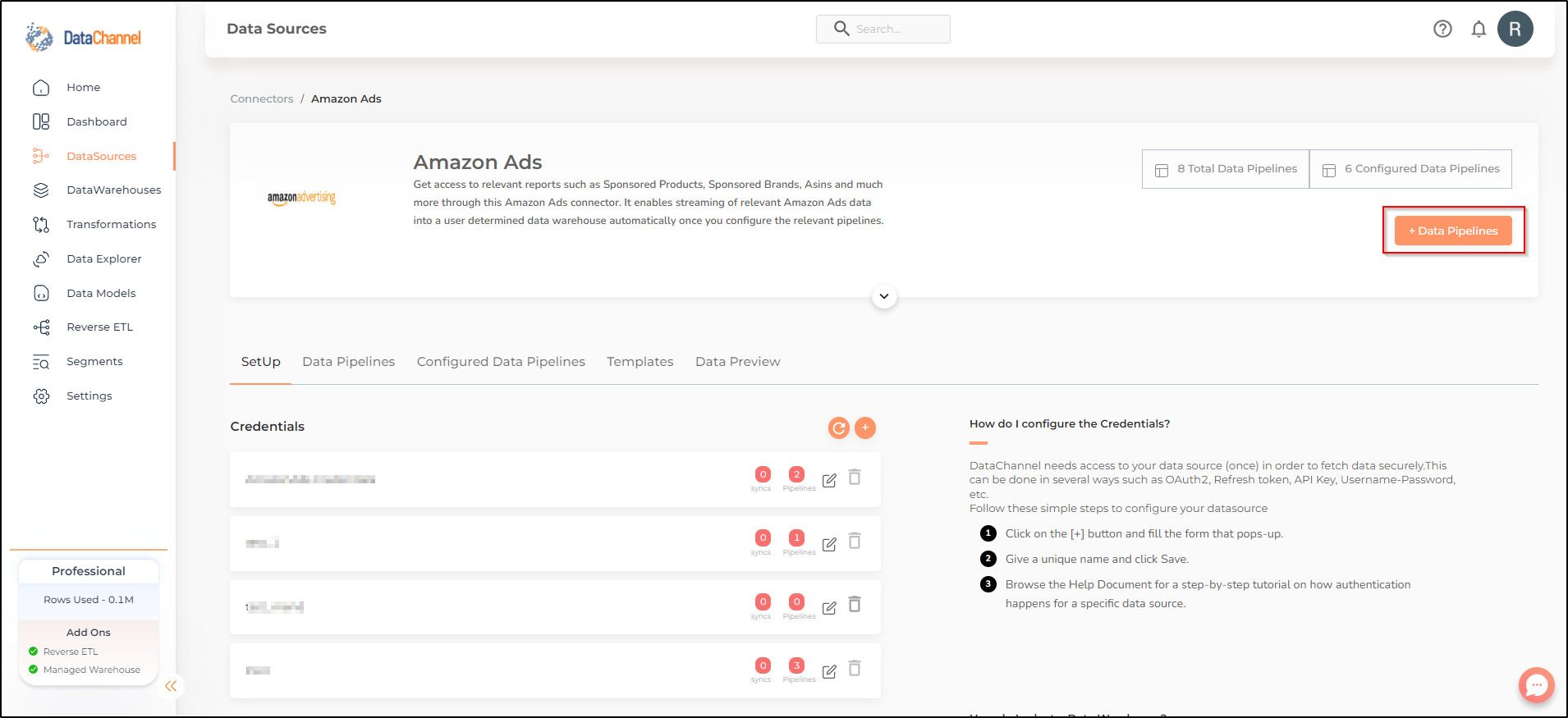Click the + Data Pipelines button
1568x718 pixels.
1453,231
